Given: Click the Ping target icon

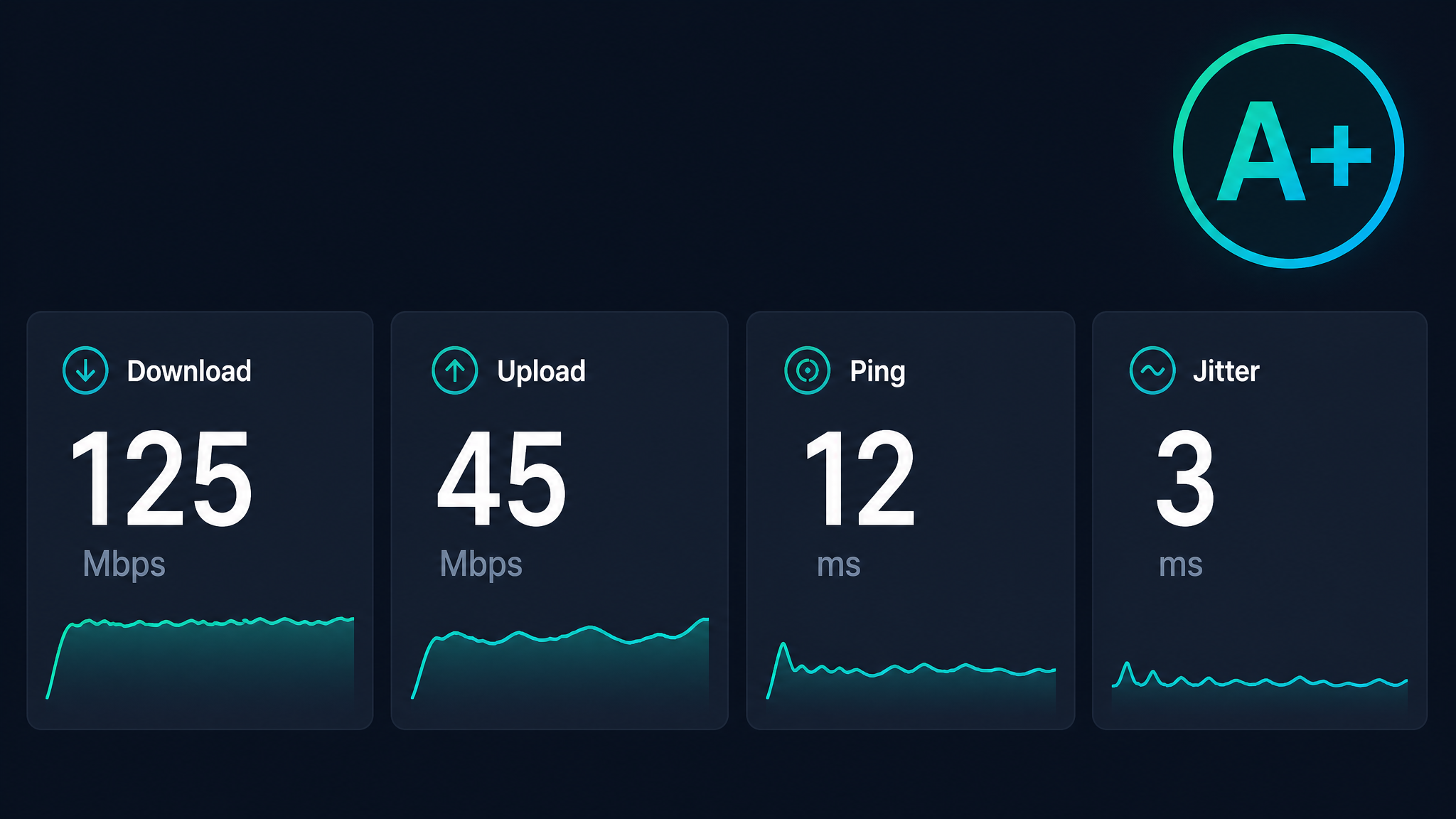Looking at the screenshot, I should [807, 370].
